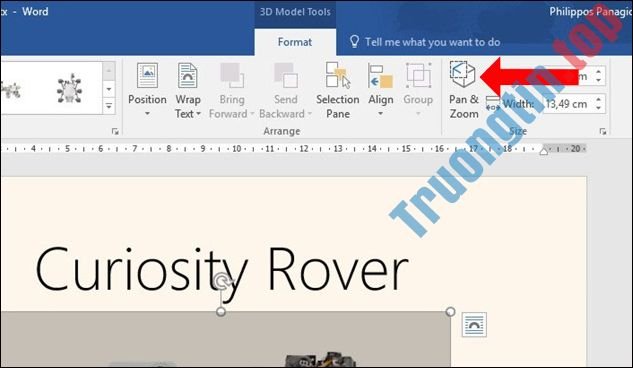Click the top-middle sizing handle of model
Screen dimensions: 633x368
(221, 312)
